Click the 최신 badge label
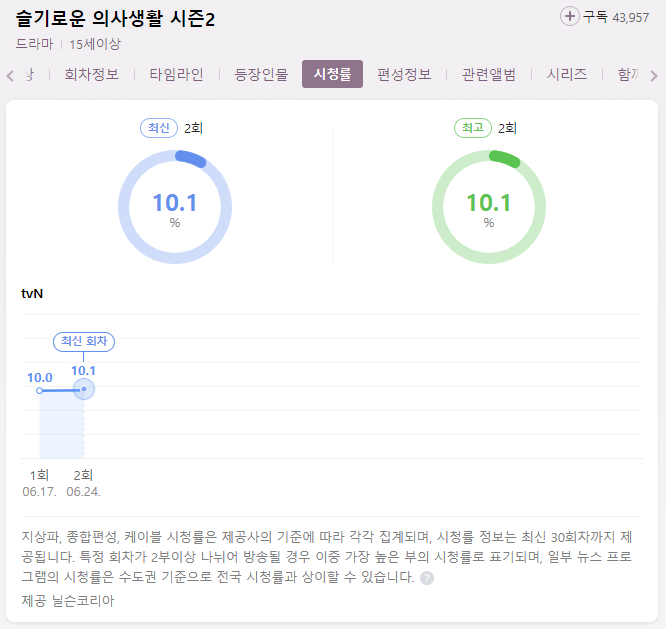The width and height of the screenshot is (666, 629). pyautogui.click(x=159, y=128)
